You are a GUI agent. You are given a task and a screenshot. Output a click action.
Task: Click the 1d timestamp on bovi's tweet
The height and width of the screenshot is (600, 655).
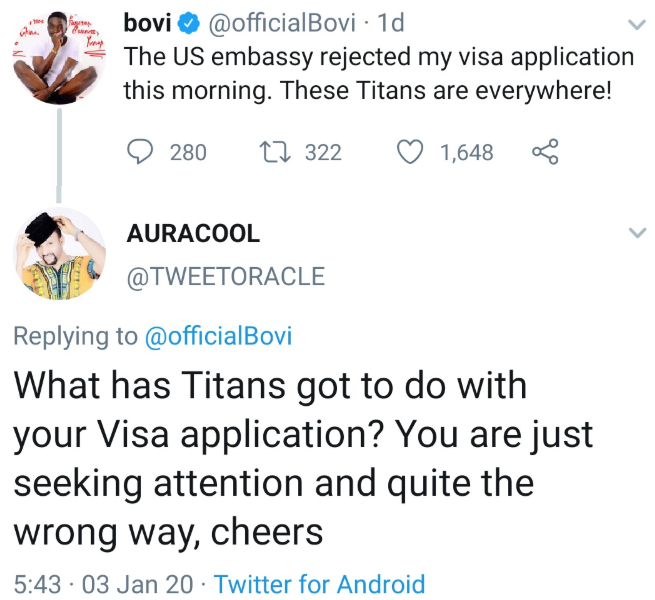click(x=385, y=22)
